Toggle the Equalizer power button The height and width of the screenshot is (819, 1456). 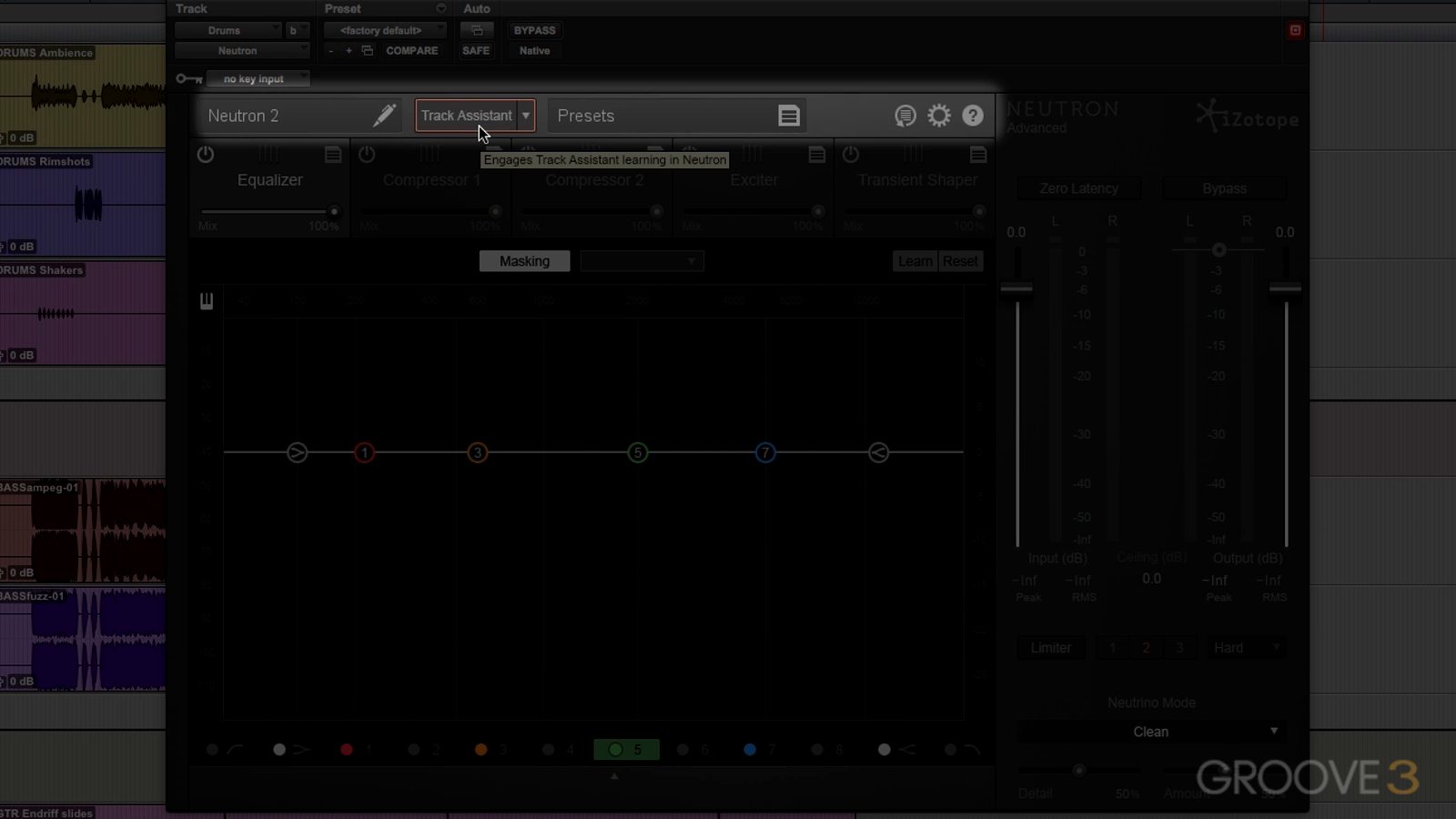click(x=206, y=155)
